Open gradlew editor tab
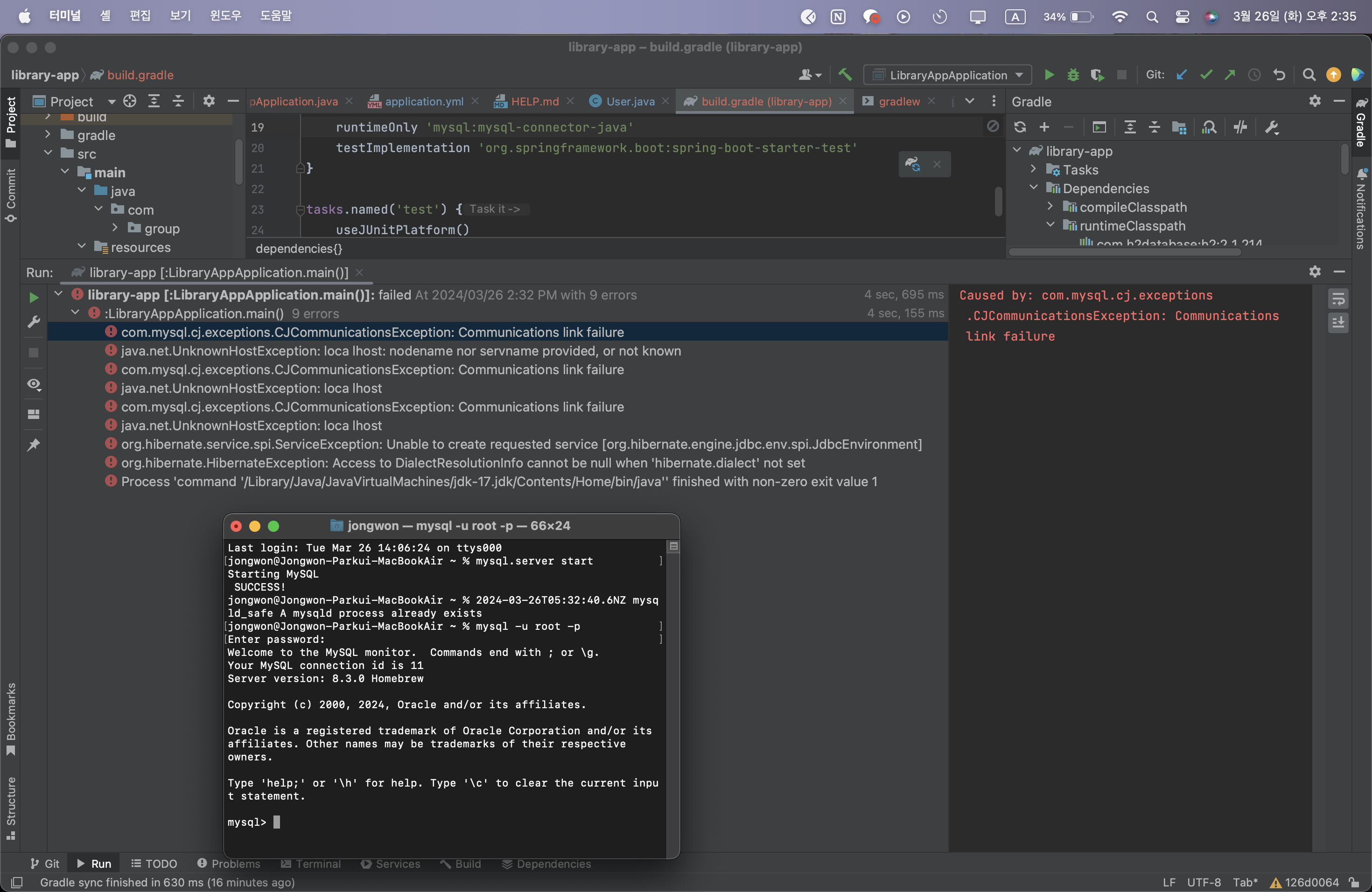 coord(899,101)
